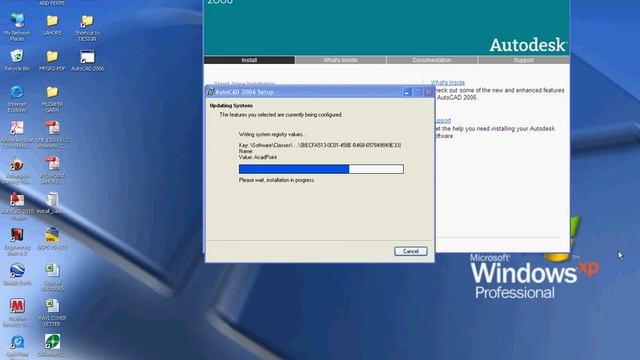Switch to the Support tab
The image size is (640, 360).
tap(524, 60)
